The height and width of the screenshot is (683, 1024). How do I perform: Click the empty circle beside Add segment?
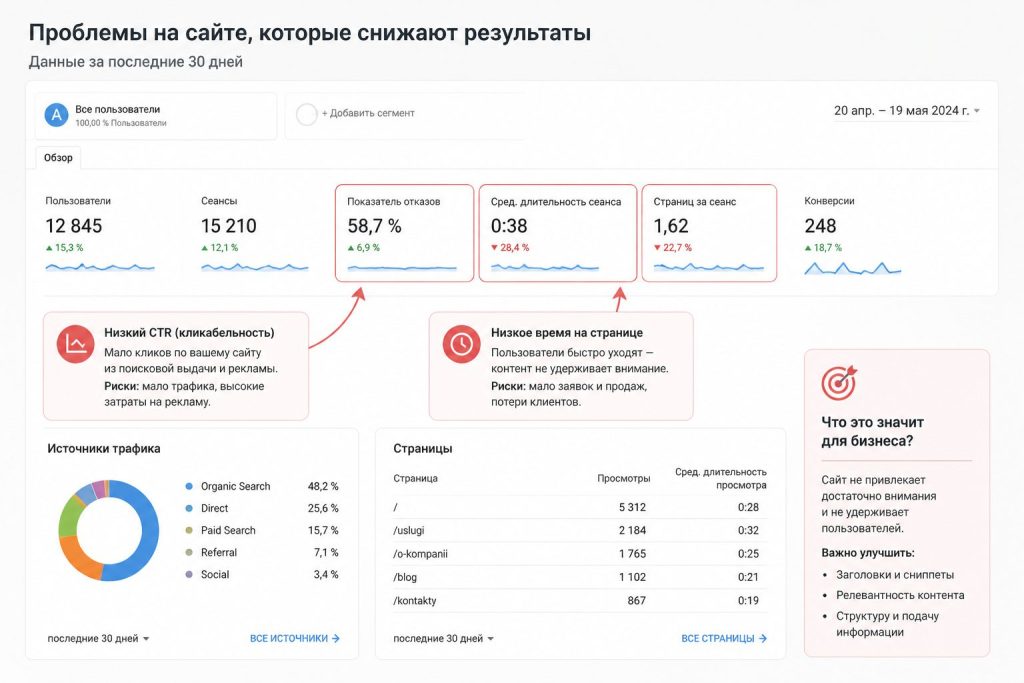[306, 114]
